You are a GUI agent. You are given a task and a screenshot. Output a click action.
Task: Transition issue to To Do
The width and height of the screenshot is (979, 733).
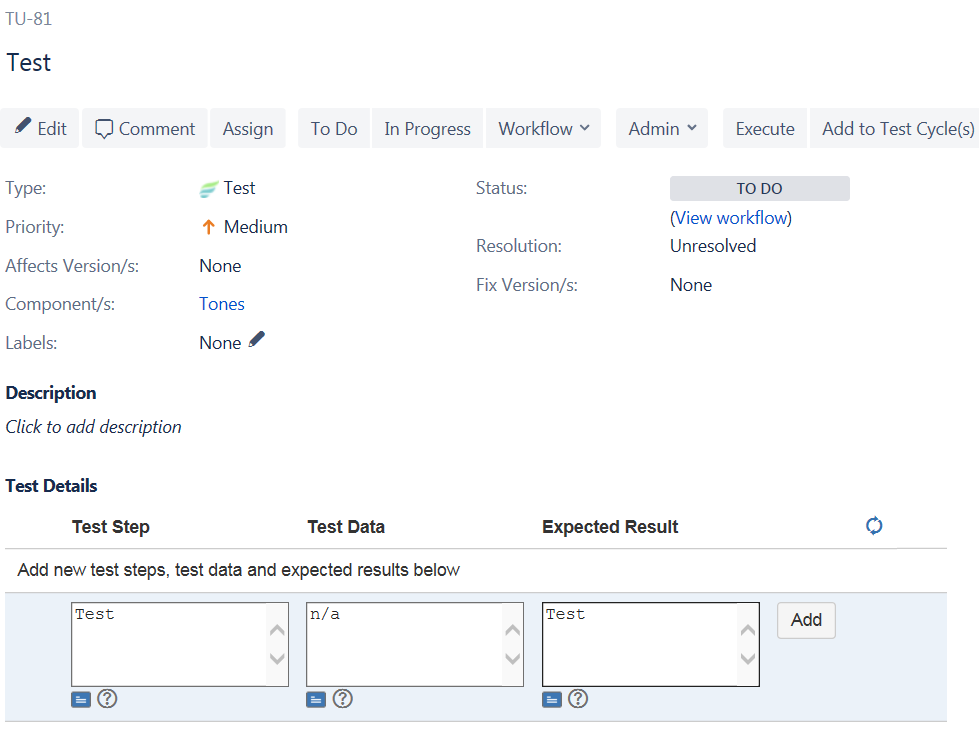334,128
